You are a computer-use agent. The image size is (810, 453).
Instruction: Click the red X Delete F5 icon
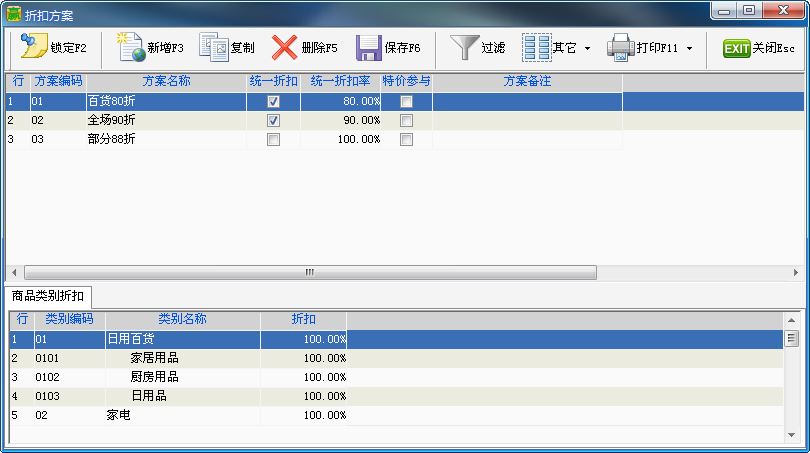pyautogui.click(x=285, y=47)
